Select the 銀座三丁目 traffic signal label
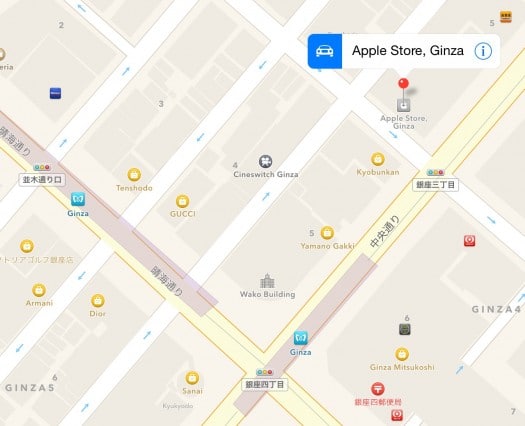Viewport: 525px width, 426px height. [x=435, y=185]
